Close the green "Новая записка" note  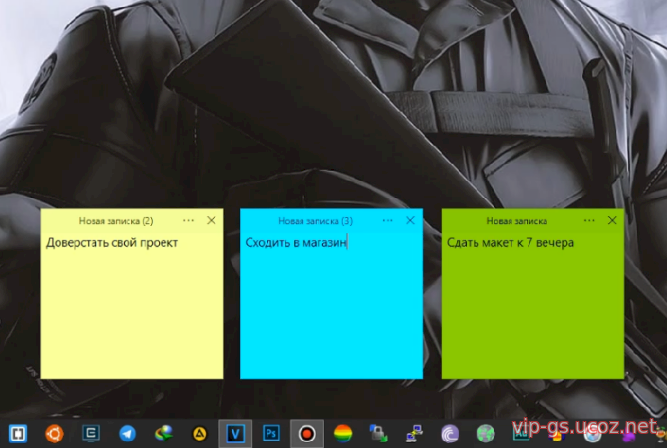pos(612,220)
